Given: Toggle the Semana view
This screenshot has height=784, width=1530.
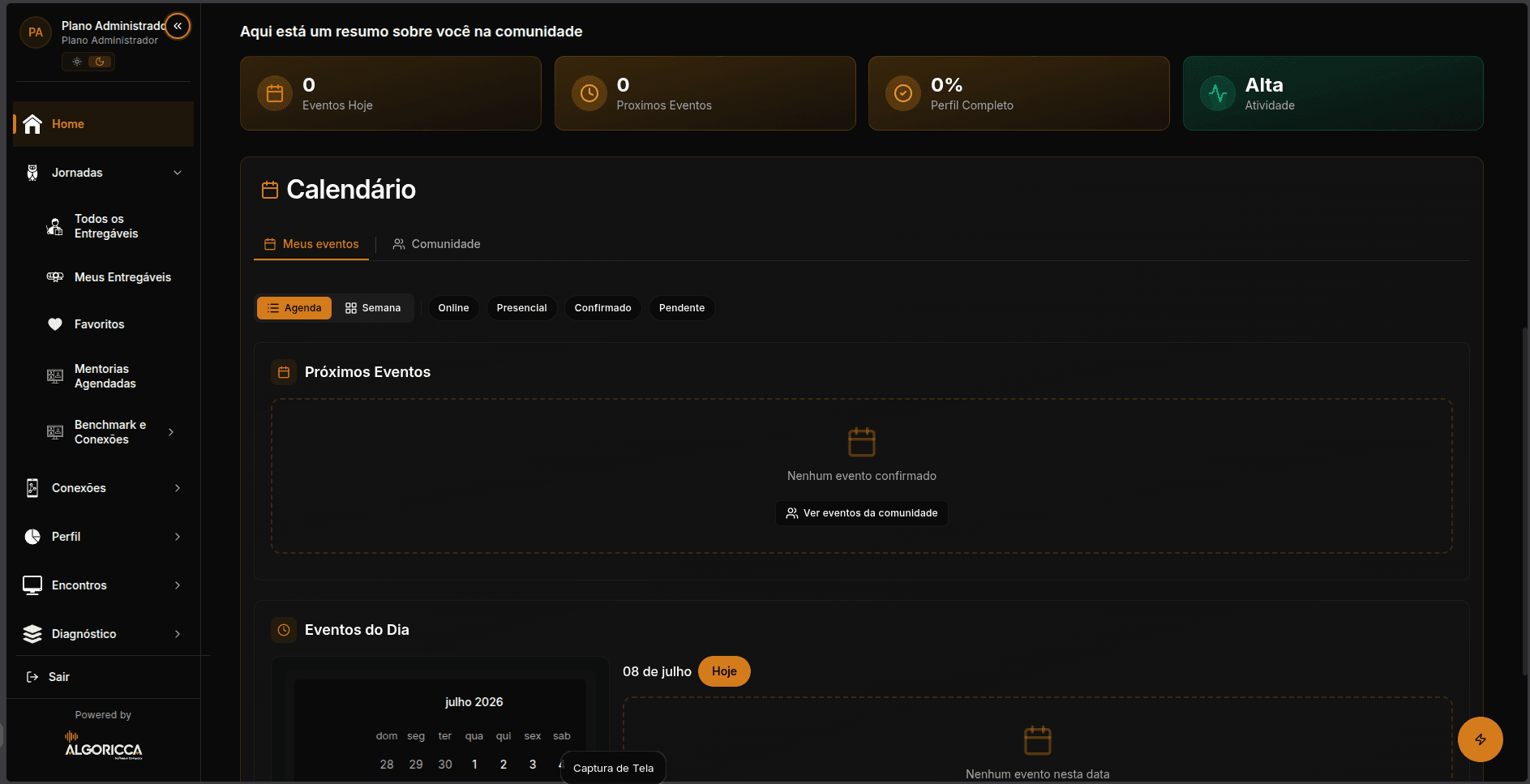Looking at the screenshot, I should pyautogui.click(x=373, y=308).
